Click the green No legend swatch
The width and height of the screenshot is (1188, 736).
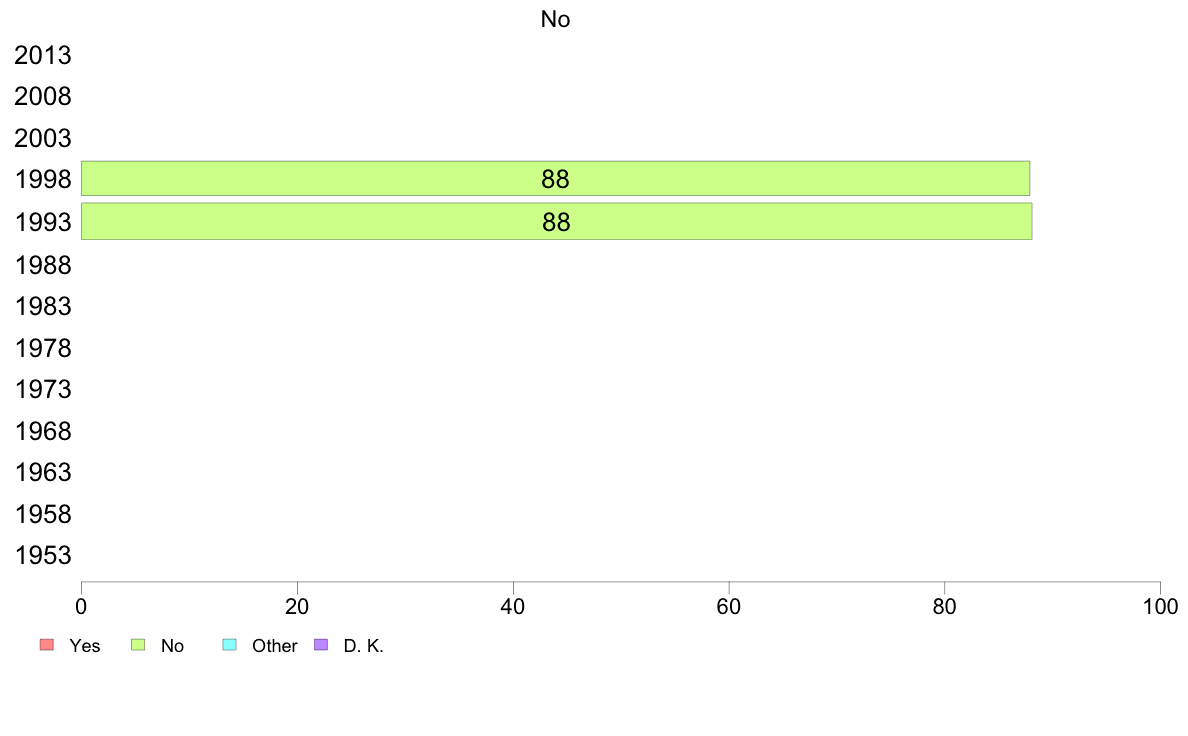tap(139, 645)
